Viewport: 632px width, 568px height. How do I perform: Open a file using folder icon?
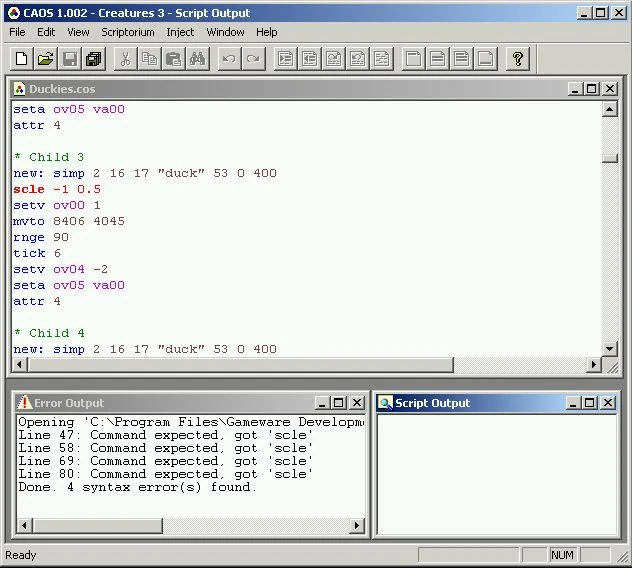(x=45, y=59)
